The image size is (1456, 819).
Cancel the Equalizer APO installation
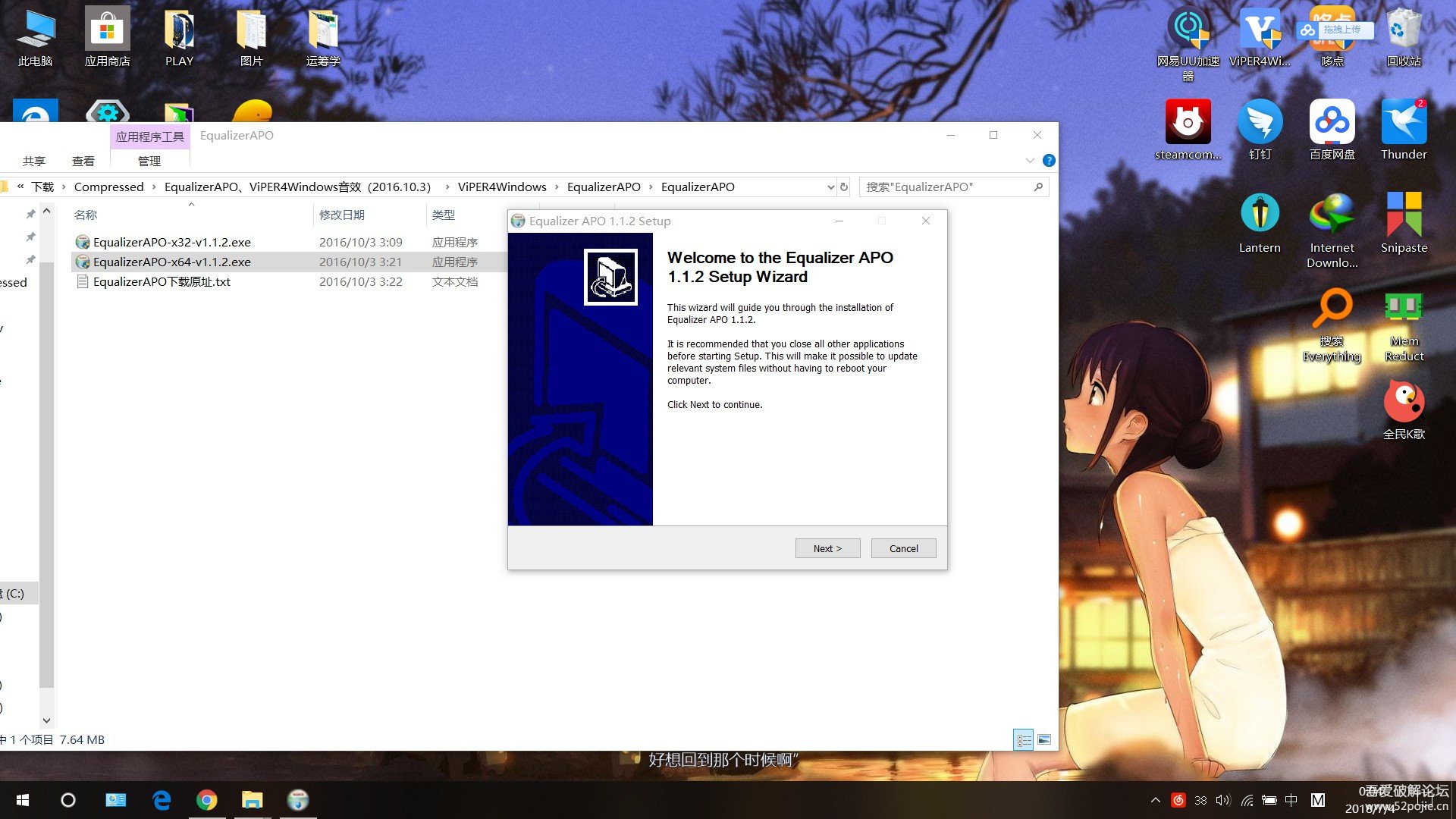pos(903,548)
